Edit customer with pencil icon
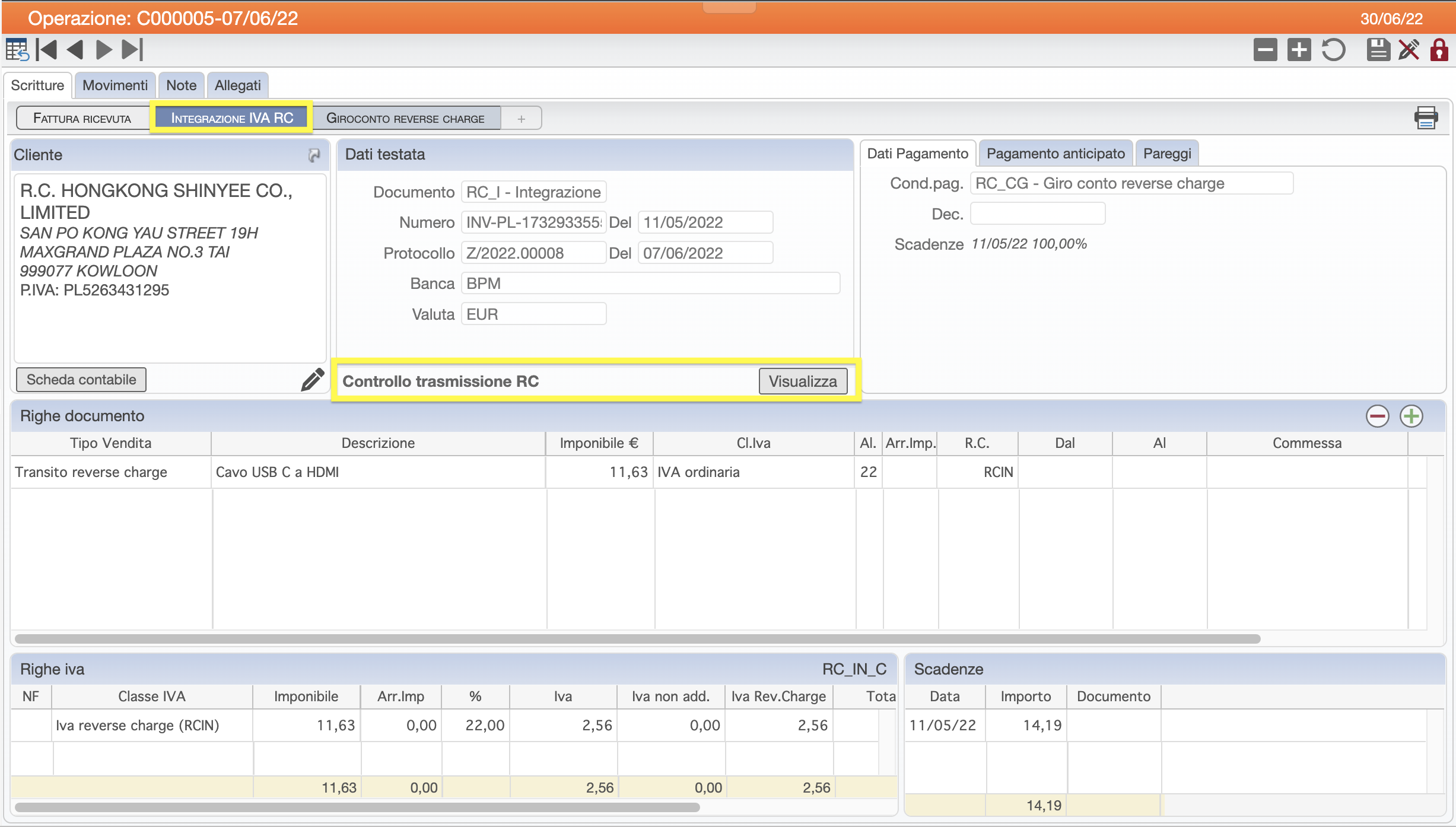 pyautogui.click(x=312, y=380)
